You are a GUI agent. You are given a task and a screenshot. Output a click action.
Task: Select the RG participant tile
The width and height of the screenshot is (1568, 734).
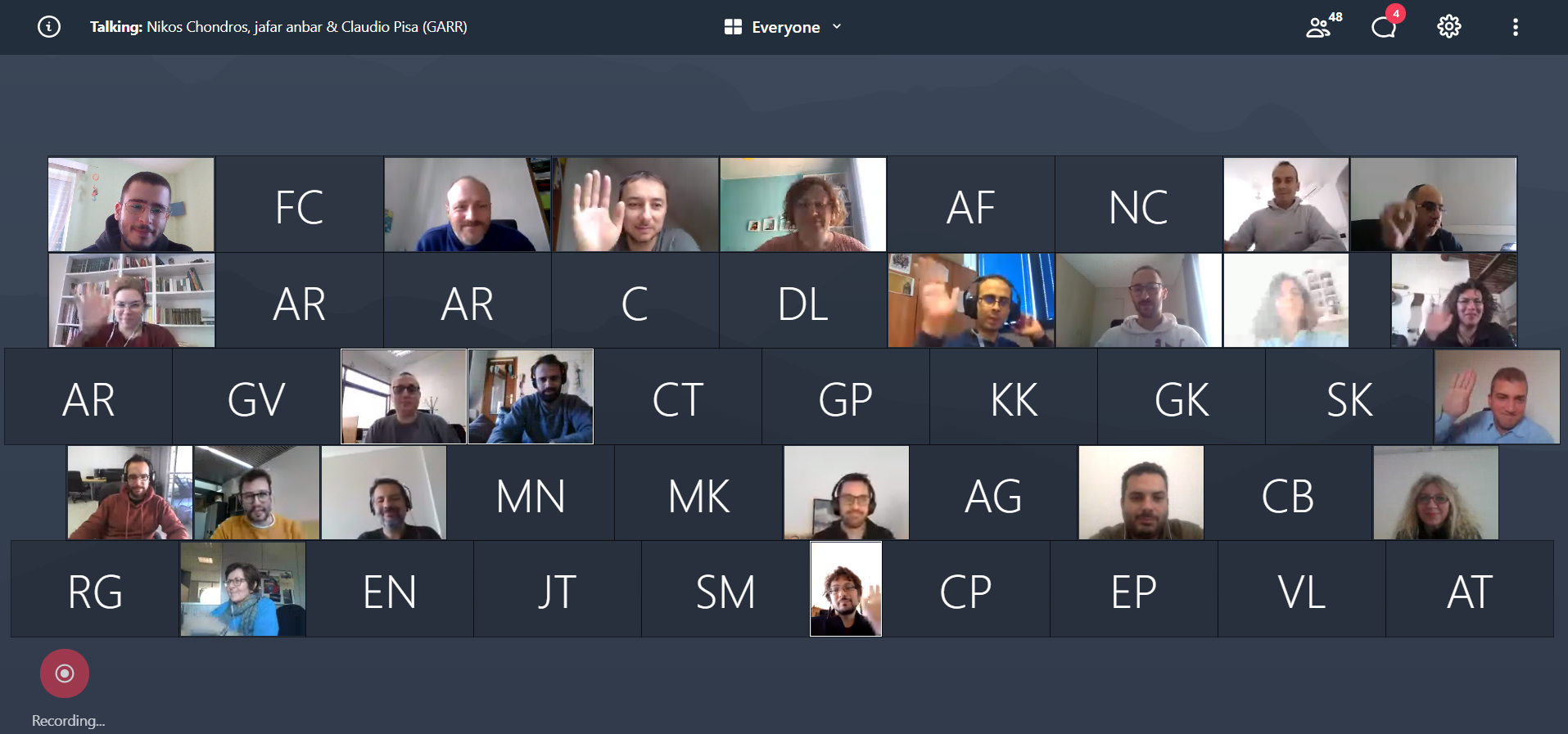pyautogui.click(x=95, y=589)
